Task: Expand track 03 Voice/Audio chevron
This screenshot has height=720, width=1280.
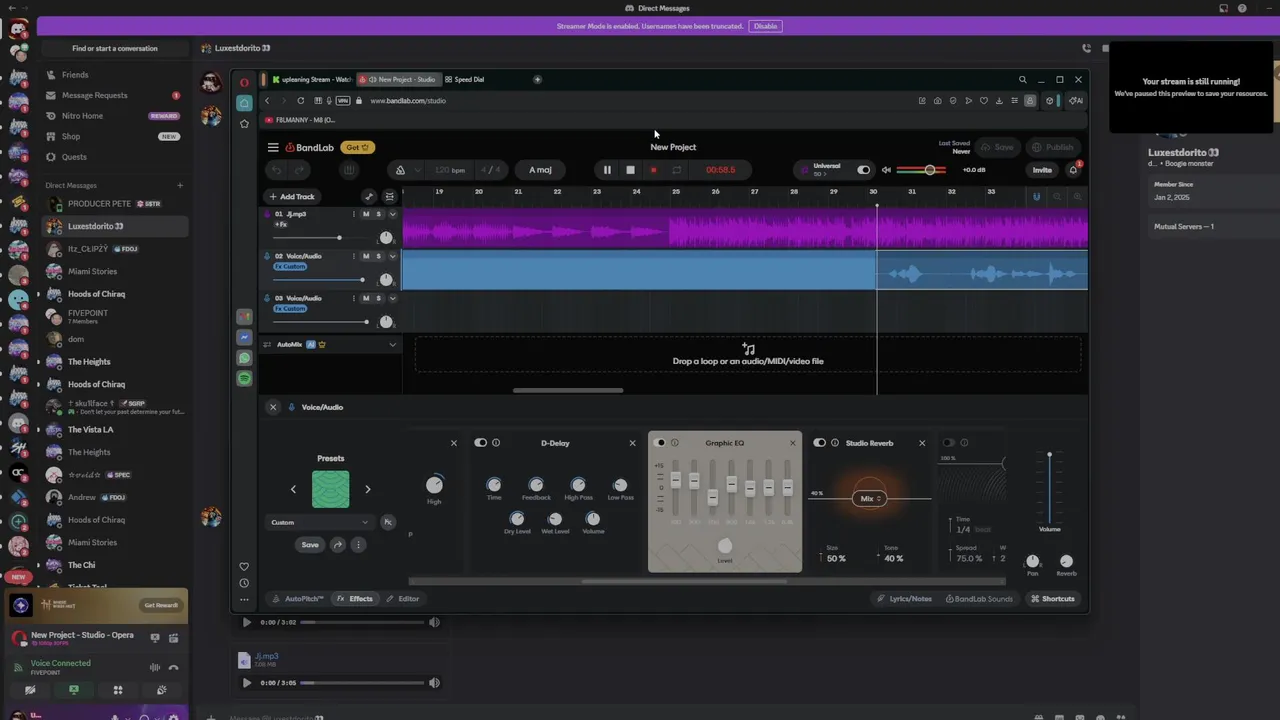Action: coord(392,298)
